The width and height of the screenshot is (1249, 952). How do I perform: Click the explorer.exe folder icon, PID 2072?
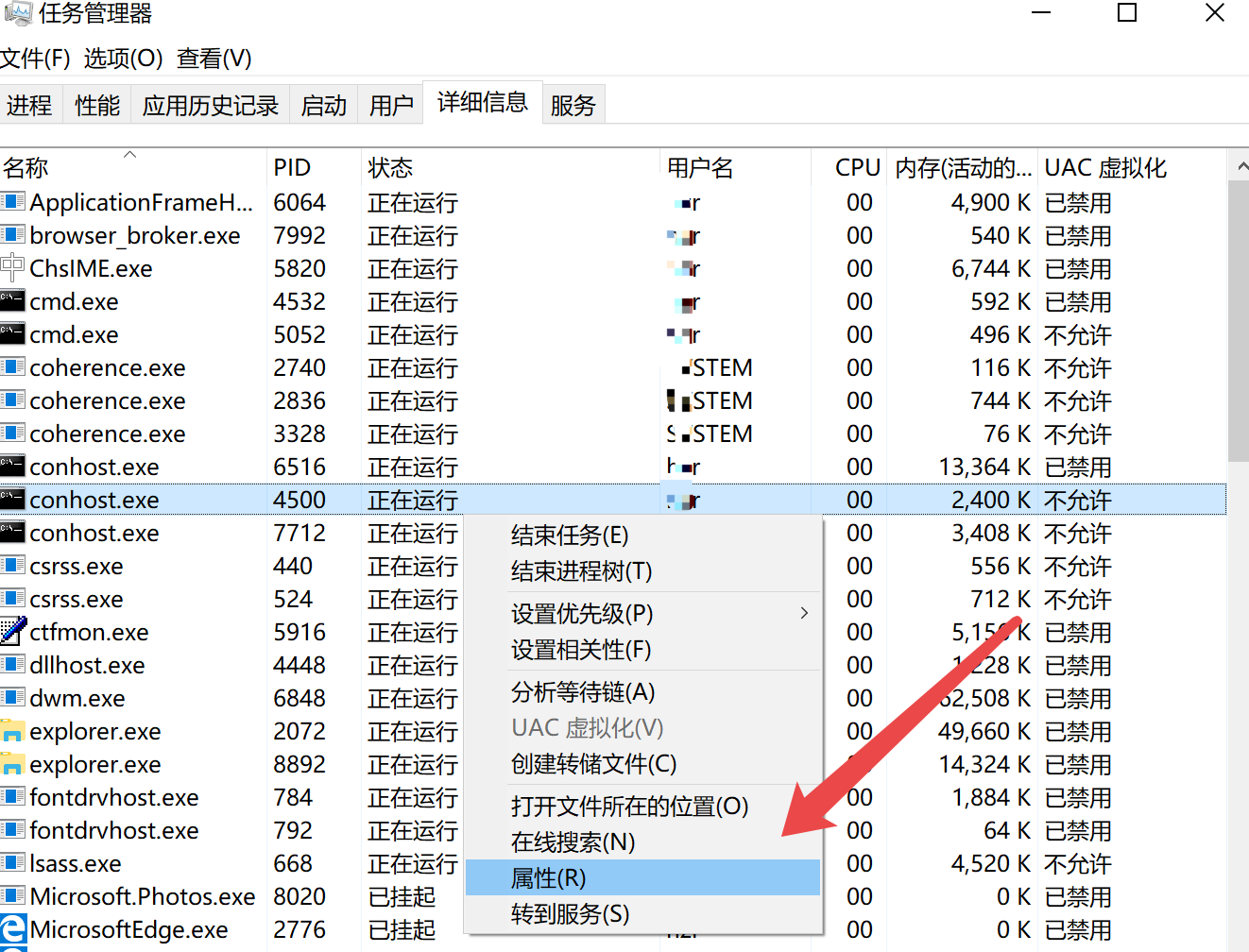13,731
